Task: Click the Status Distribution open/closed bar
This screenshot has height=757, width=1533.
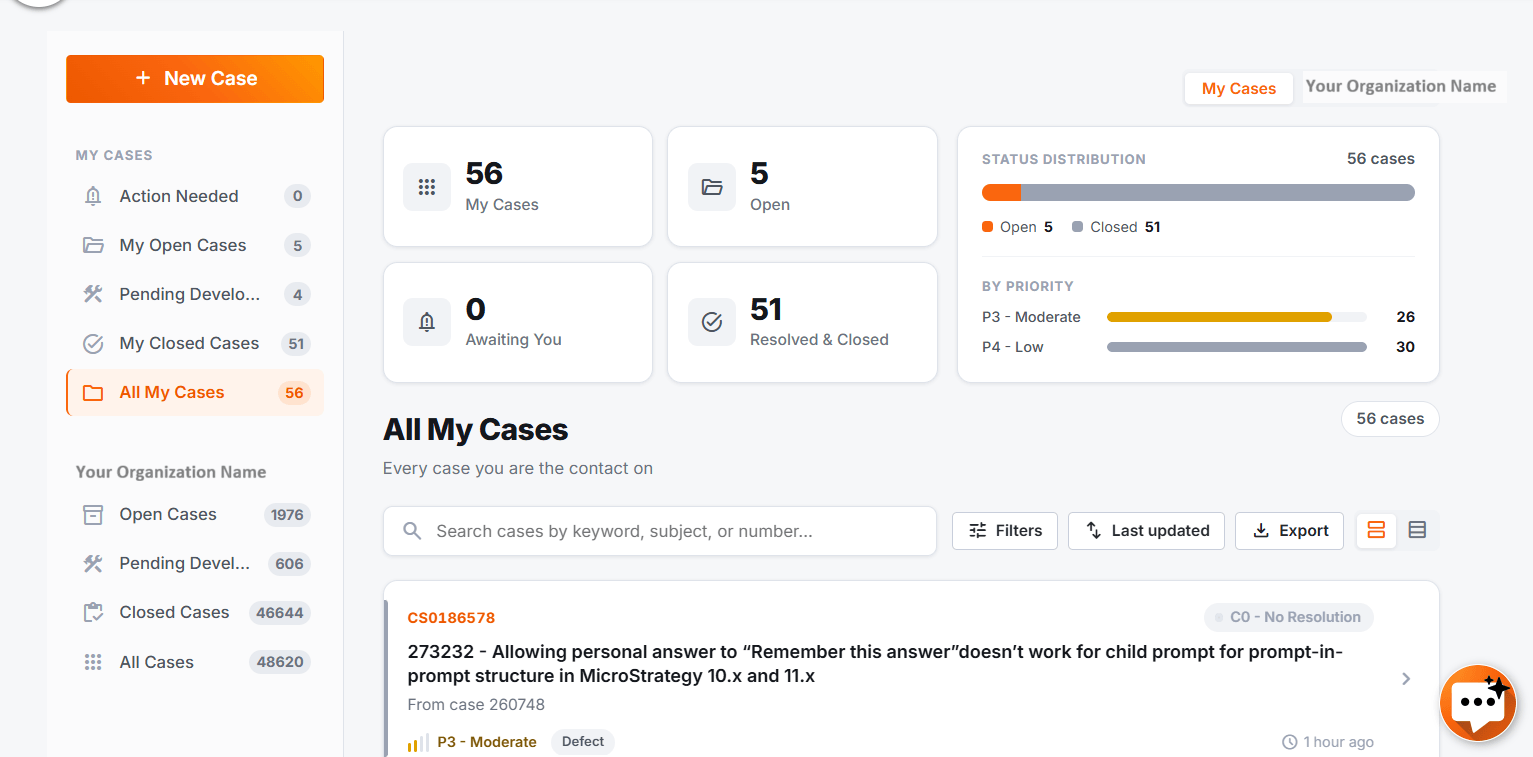Action: click(1198, 193)
